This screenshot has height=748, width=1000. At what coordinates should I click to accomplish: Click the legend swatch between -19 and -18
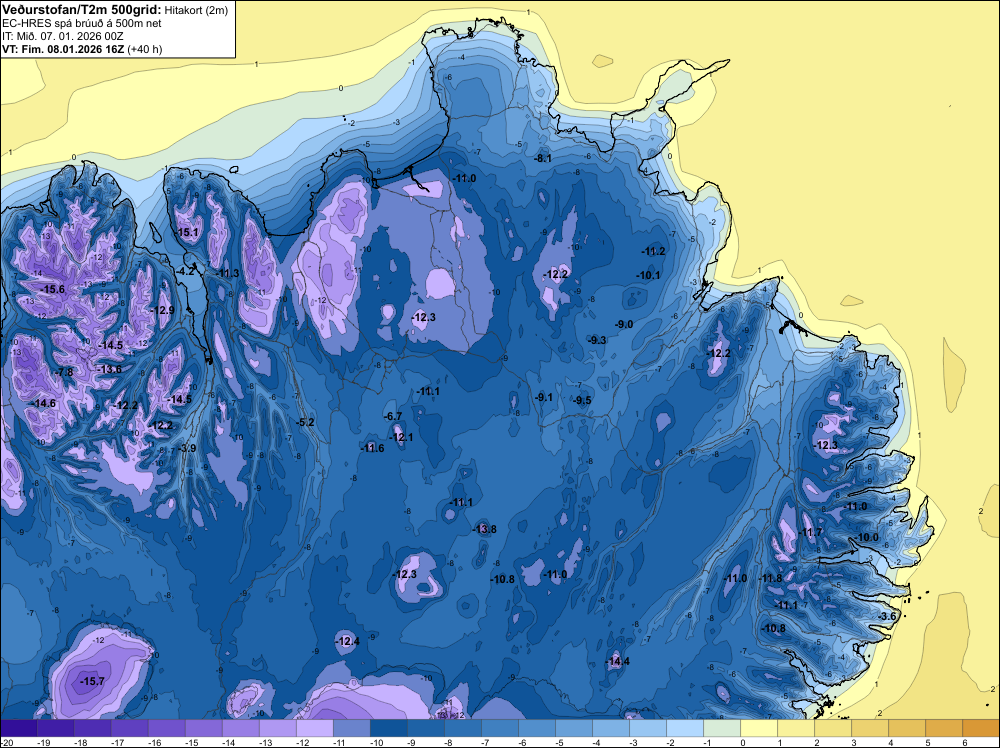[x=55, y=728]
